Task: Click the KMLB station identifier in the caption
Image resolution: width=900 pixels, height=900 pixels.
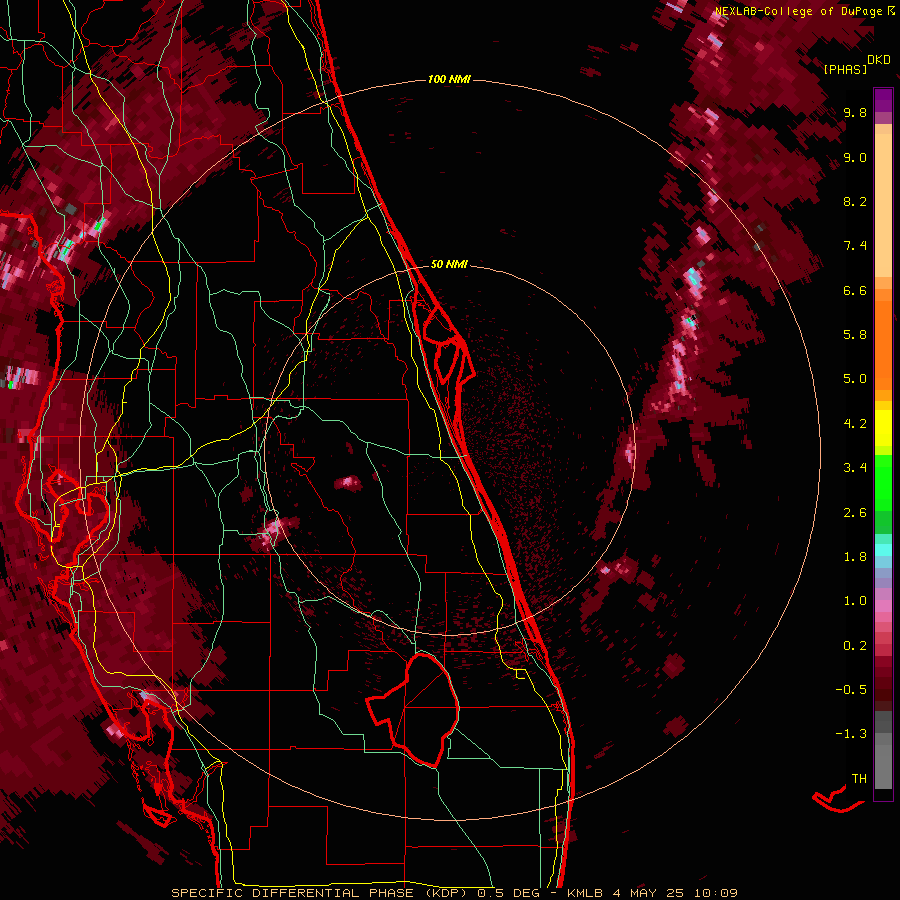Action: pos(585,893)
